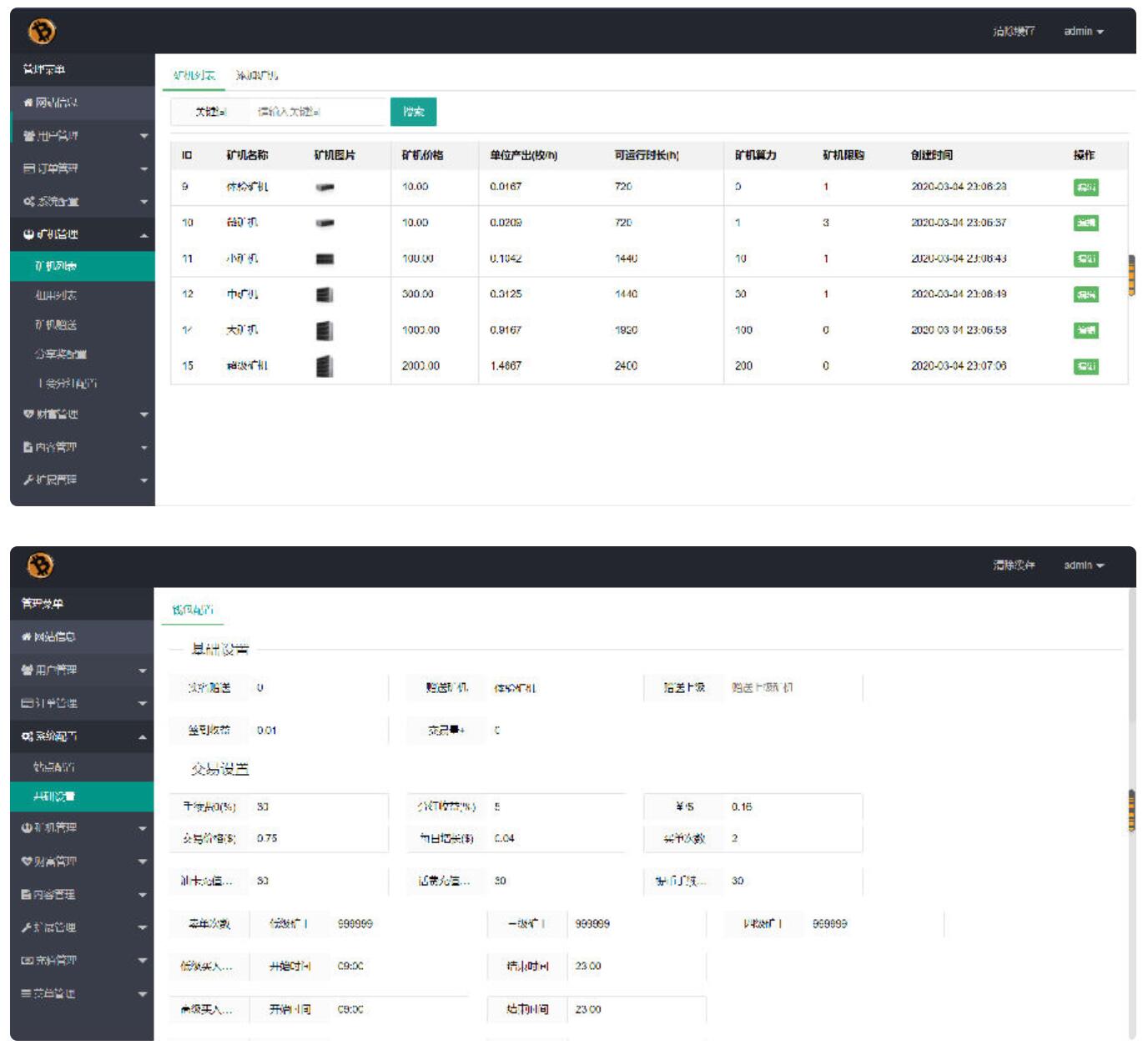Click the green edit icon for miner ID 12
1148x1055 pixels.
(1085, 294)
